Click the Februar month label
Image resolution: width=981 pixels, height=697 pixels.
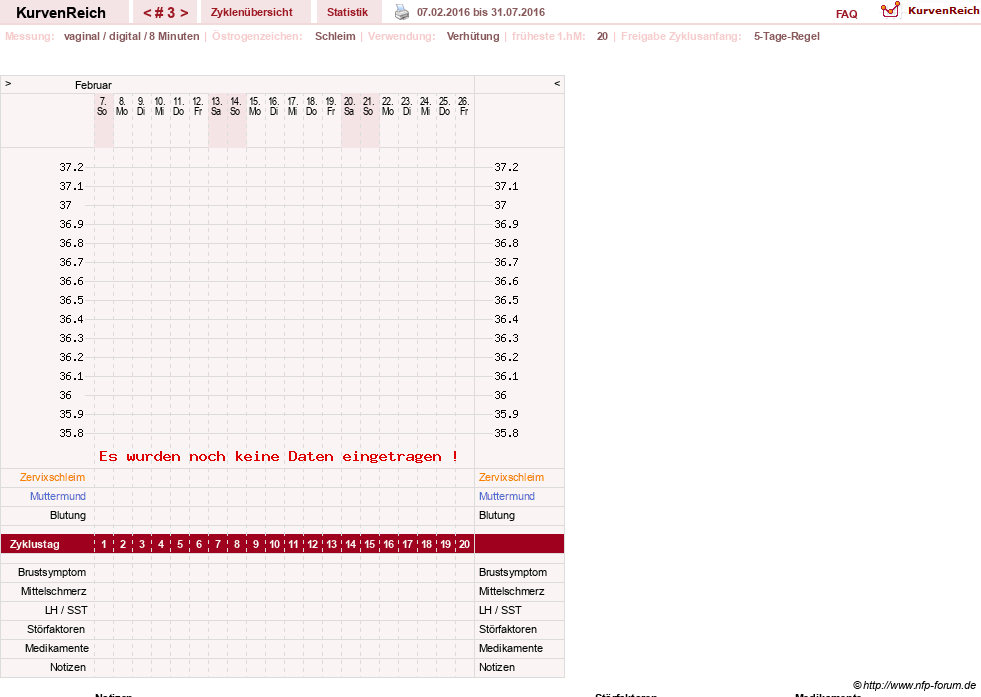click(x=93, y=85)
